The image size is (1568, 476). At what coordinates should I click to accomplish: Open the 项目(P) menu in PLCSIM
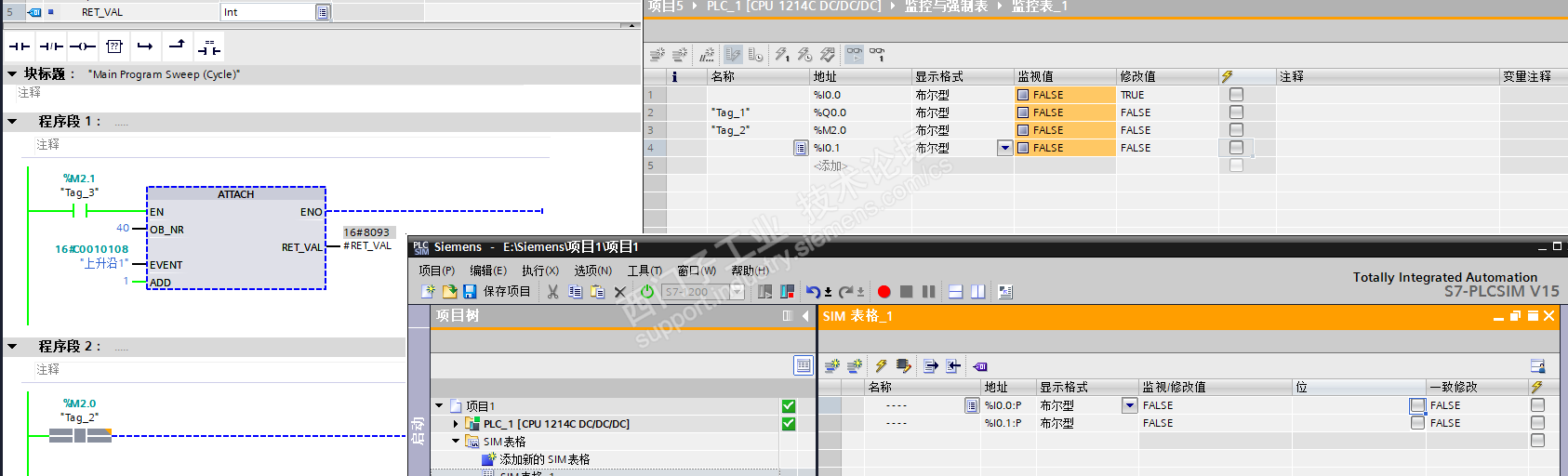coord(436,271)
